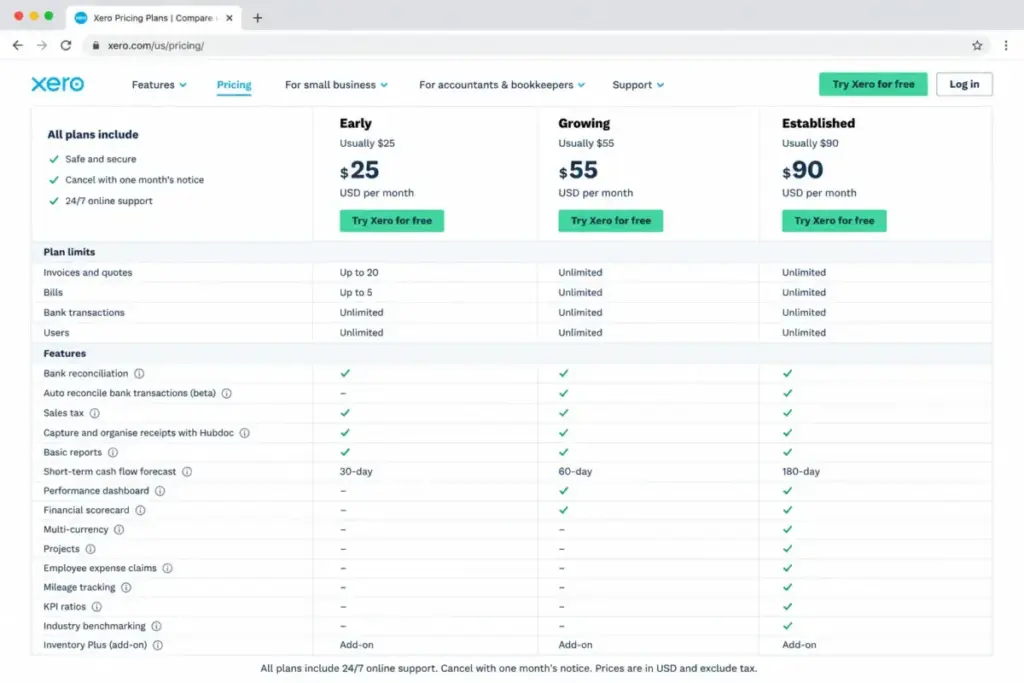Click the Early plan heading
This screenshot has width=1024, height=683.
355,123
